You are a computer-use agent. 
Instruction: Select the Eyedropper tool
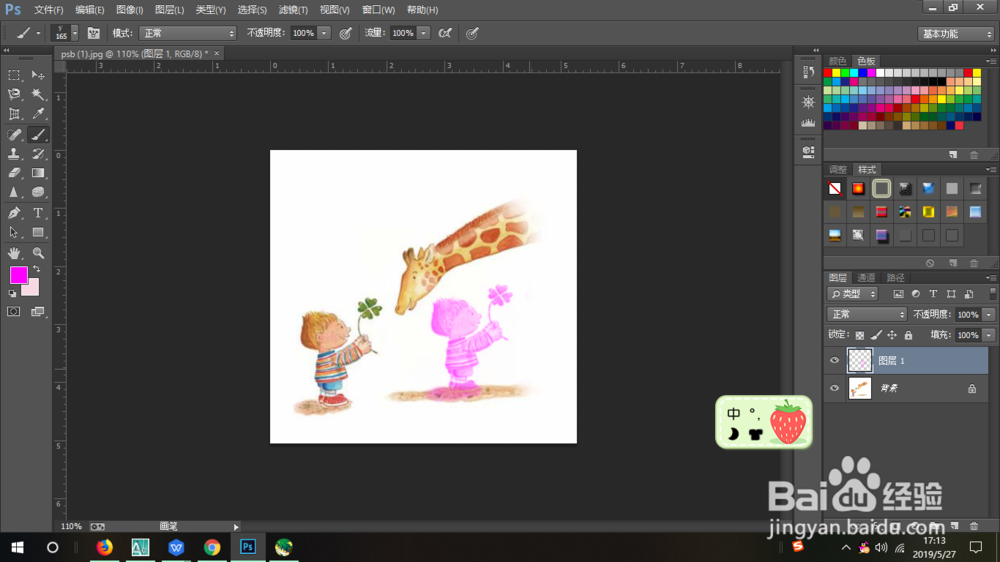point(38,114)
